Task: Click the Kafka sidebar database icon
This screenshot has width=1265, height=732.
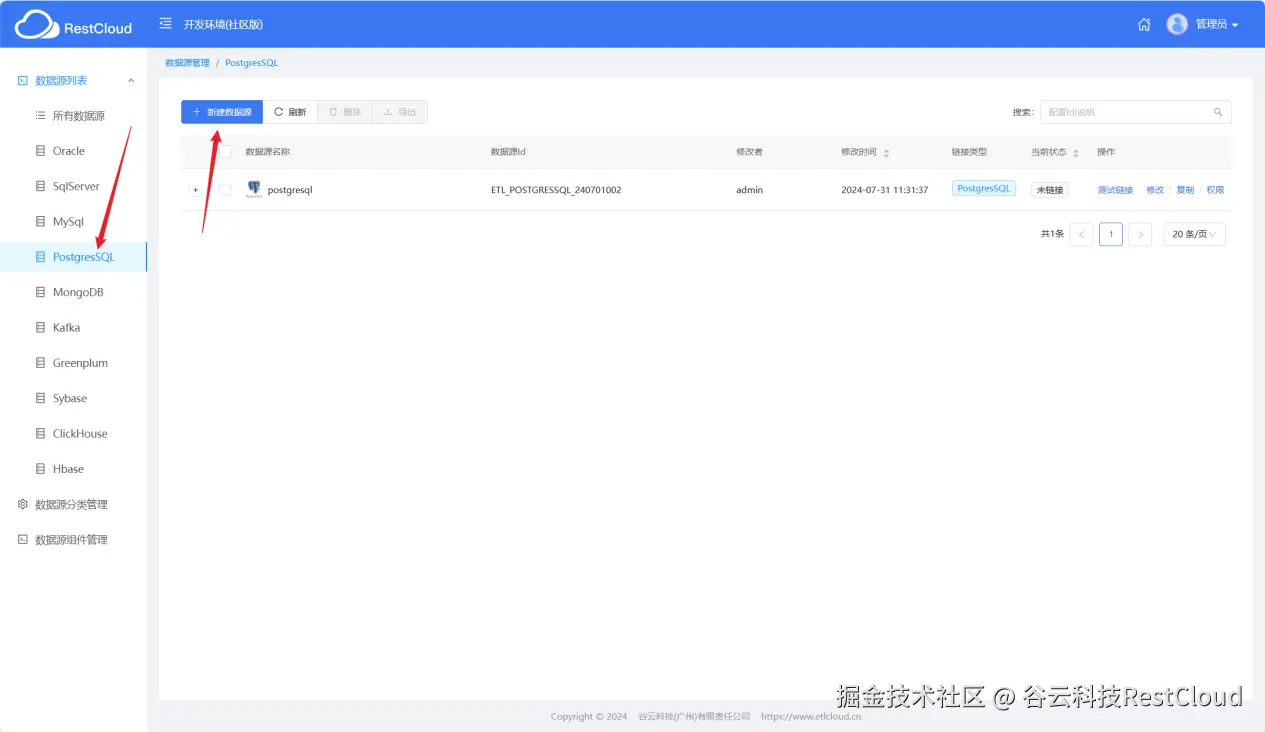Action: point(41,328)
